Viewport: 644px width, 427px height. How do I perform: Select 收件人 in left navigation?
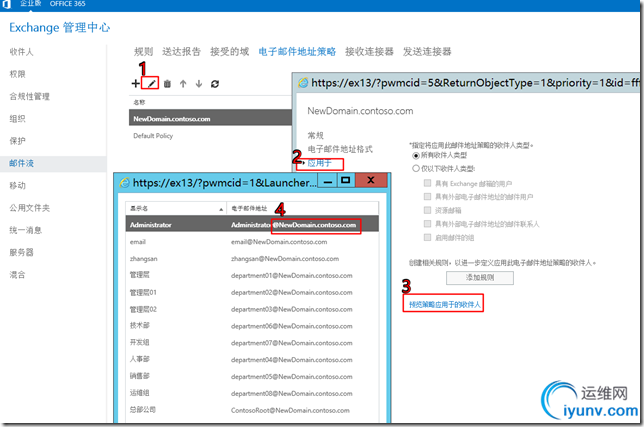tap(21, 52)
